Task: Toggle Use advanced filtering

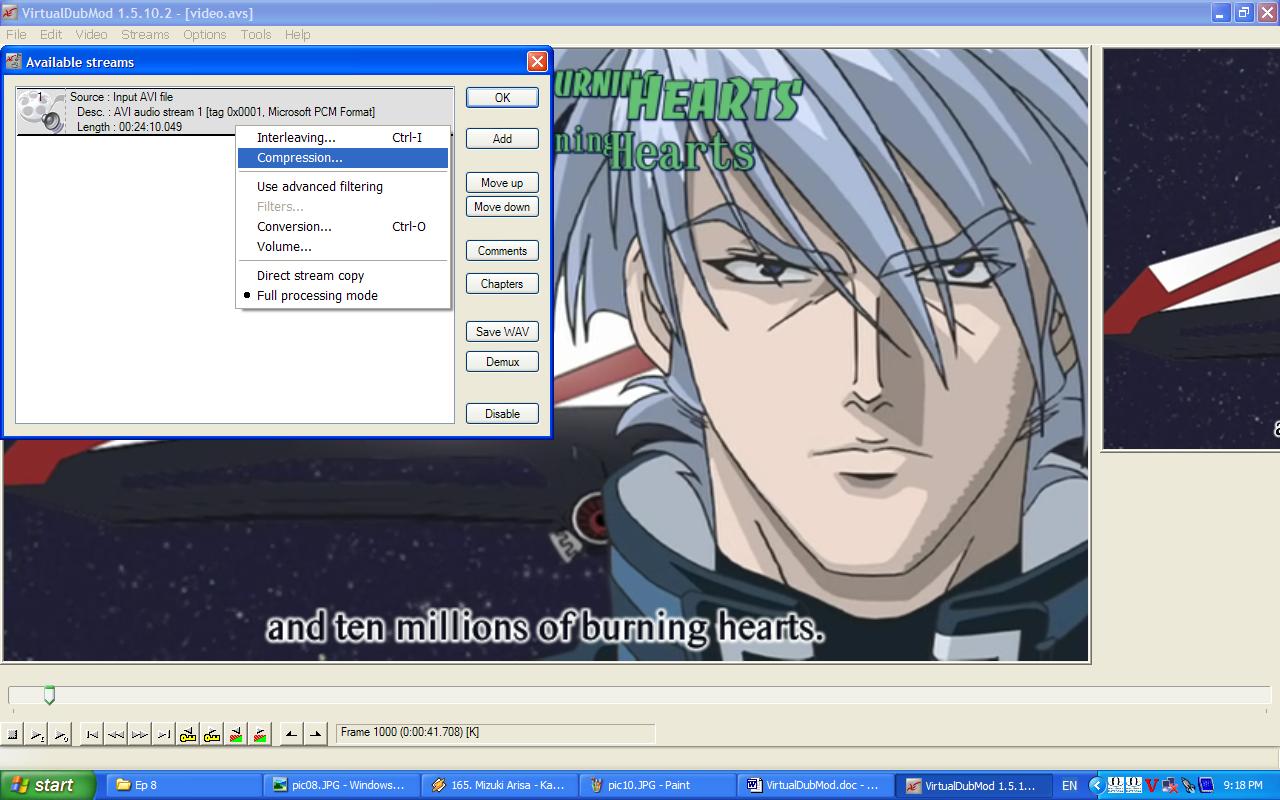Action: tap(342, 187)
